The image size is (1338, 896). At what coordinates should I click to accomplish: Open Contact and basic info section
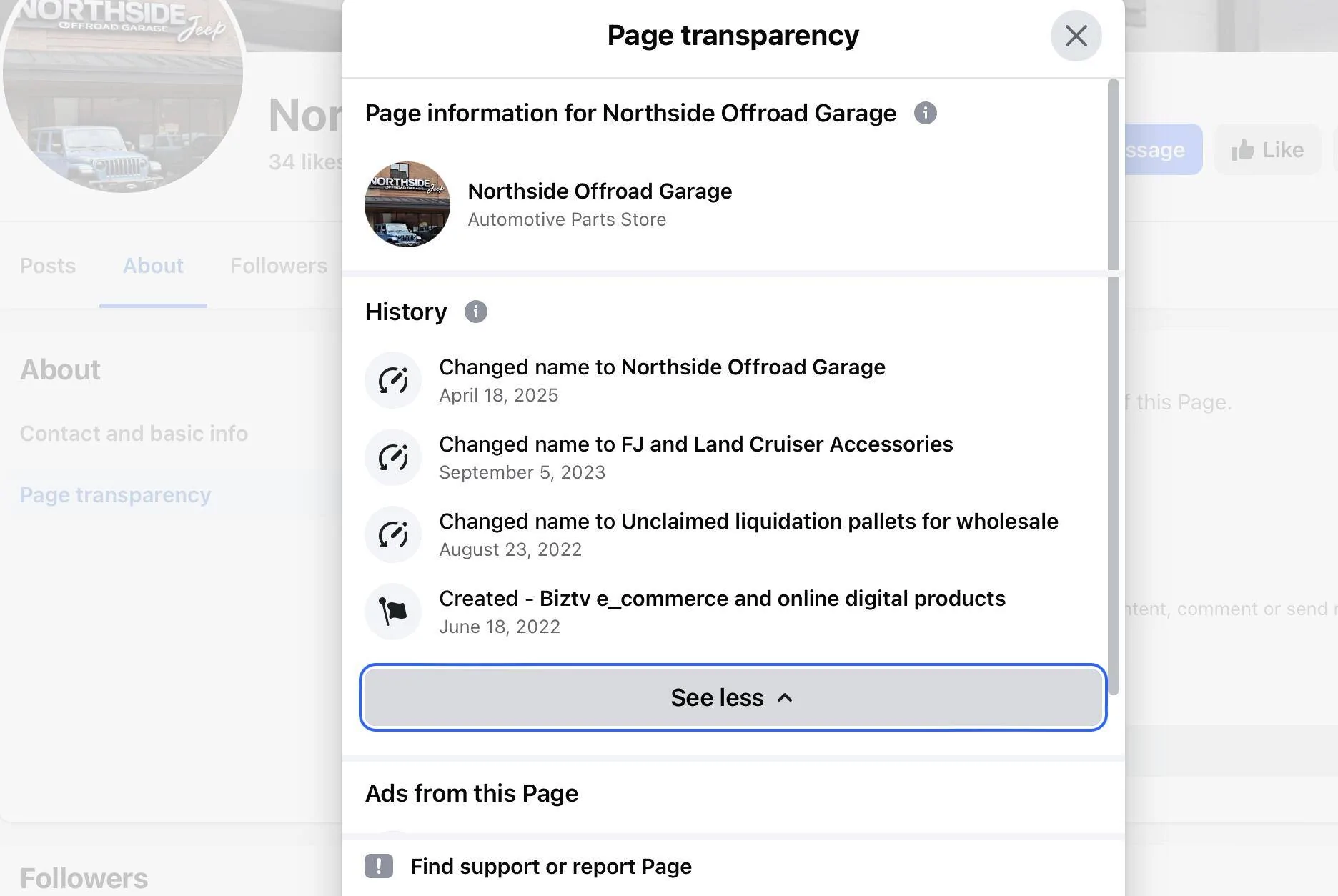coord(134,433)
